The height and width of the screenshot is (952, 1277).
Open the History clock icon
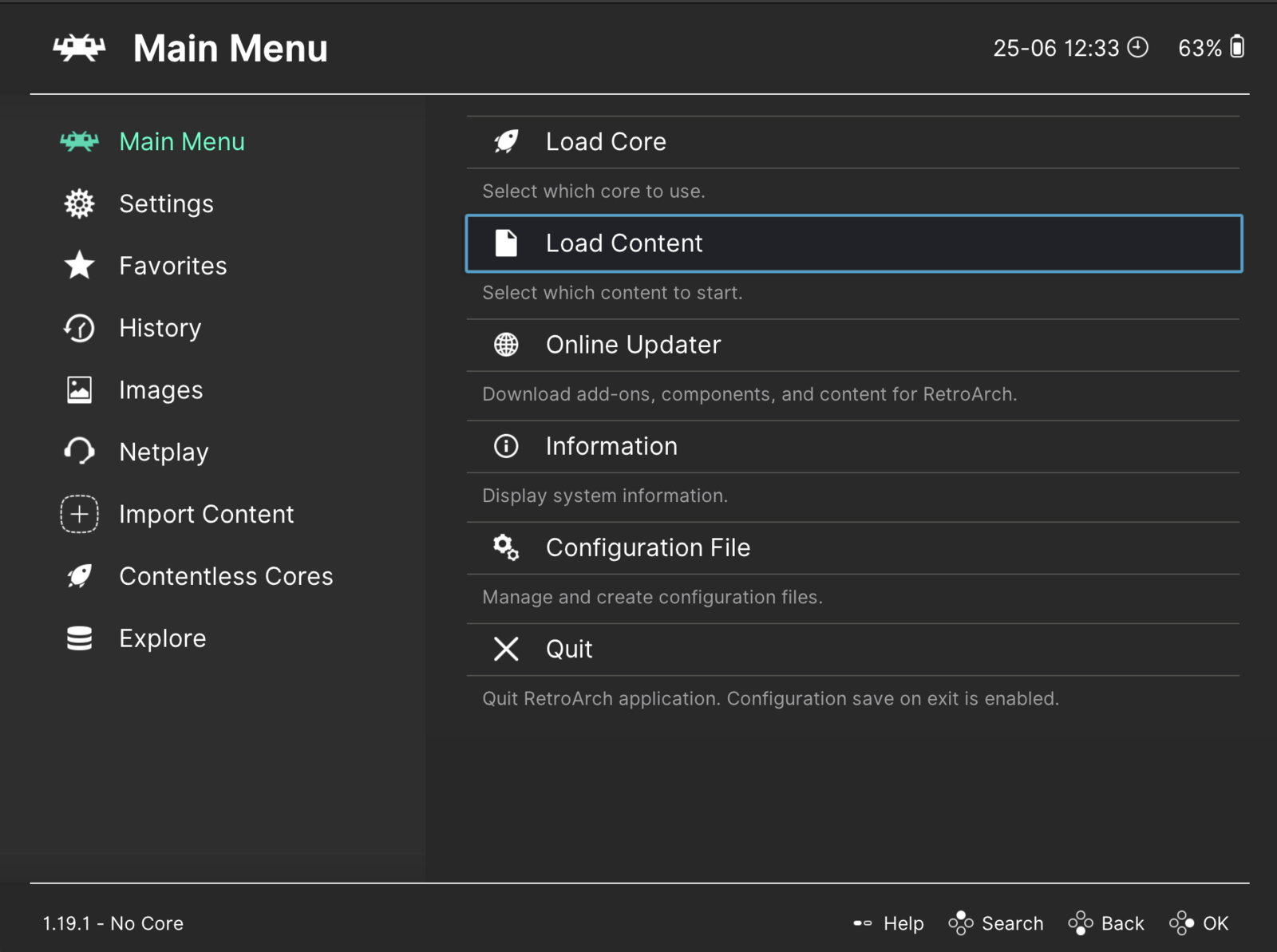click(78, 328)
